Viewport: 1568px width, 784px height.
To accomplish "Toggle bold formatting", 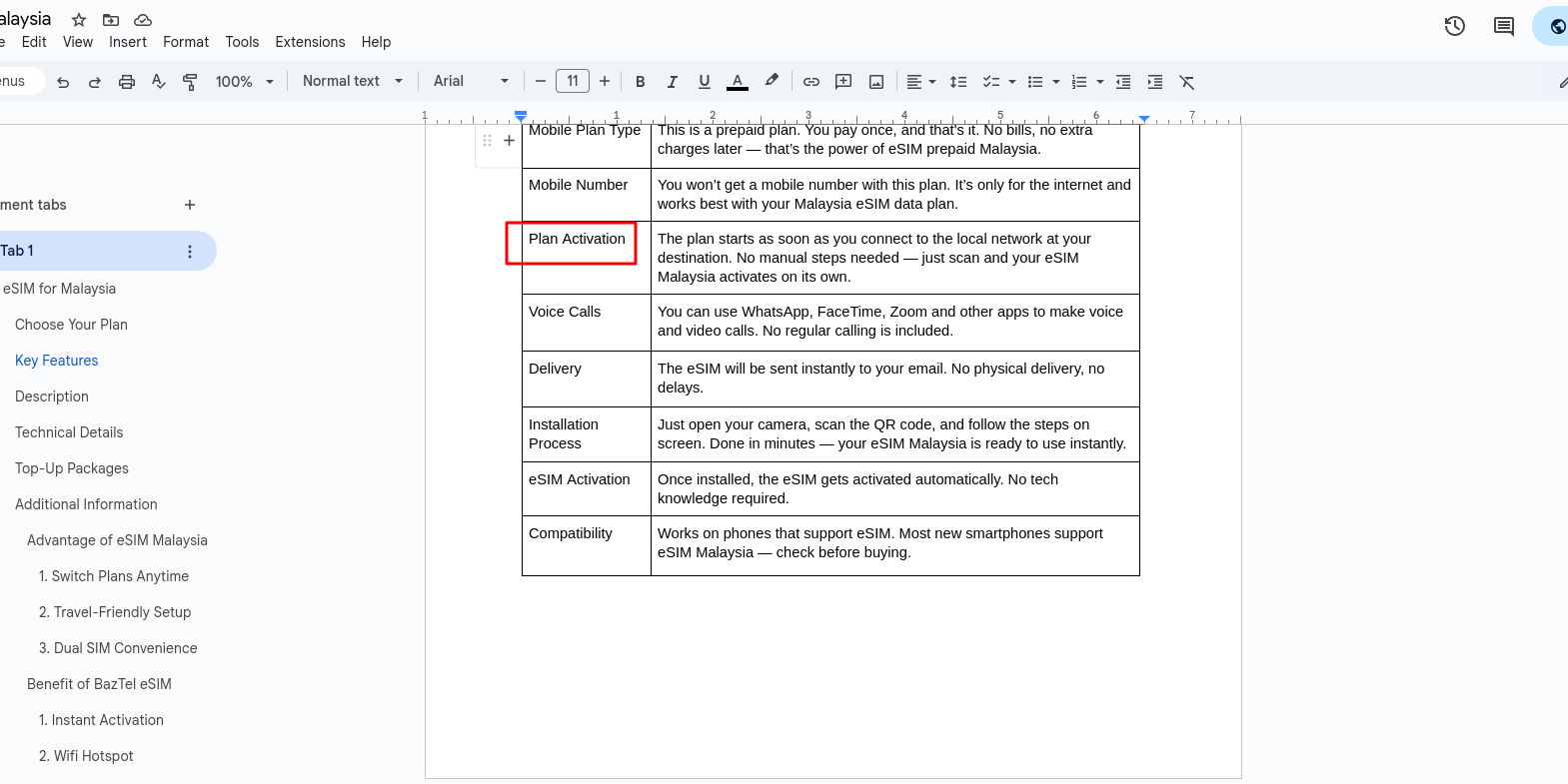I will point(641,82).
